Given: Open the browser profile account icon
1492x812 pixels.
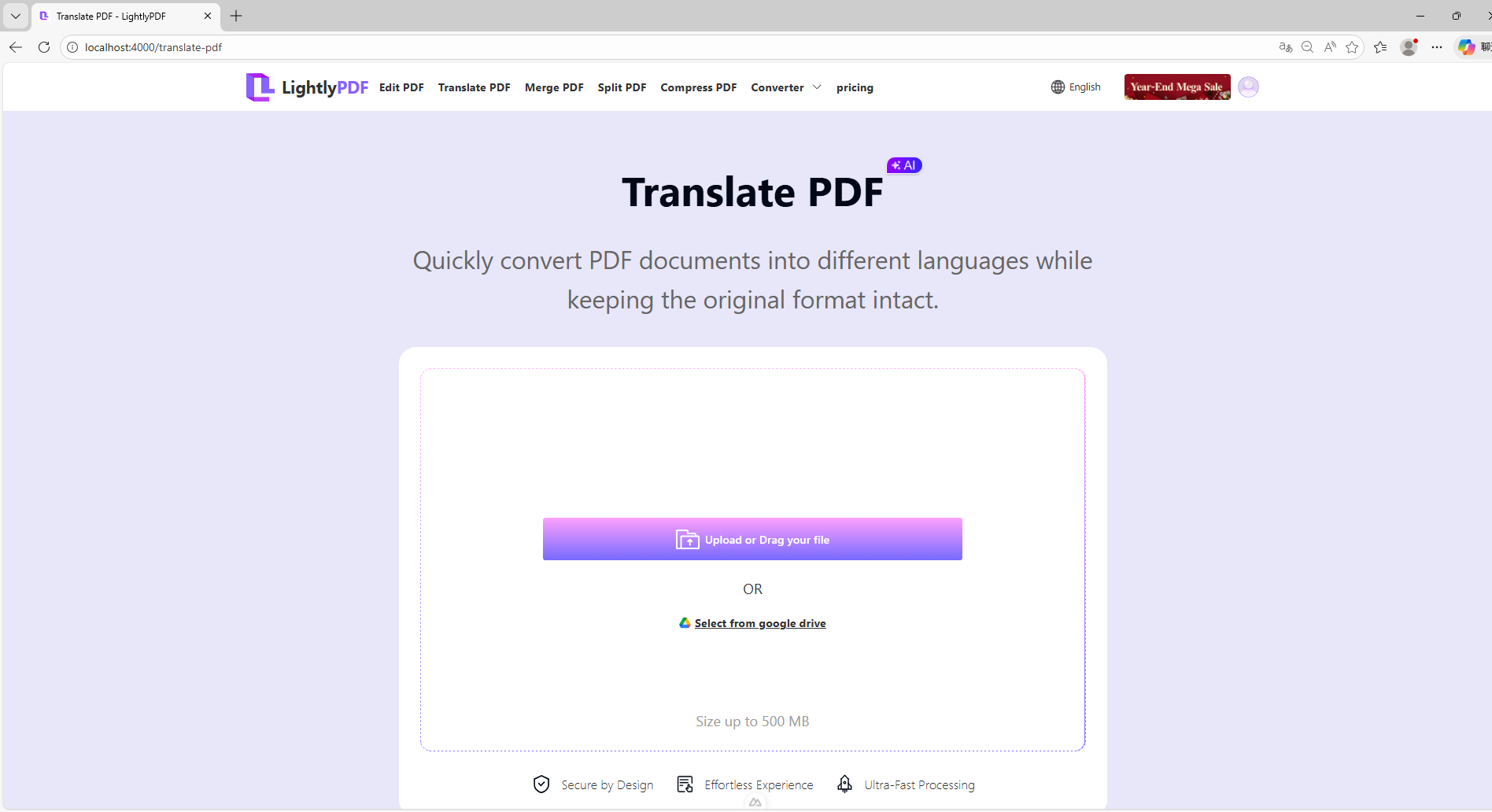Looking at the screenshot, I should 1409,47.
